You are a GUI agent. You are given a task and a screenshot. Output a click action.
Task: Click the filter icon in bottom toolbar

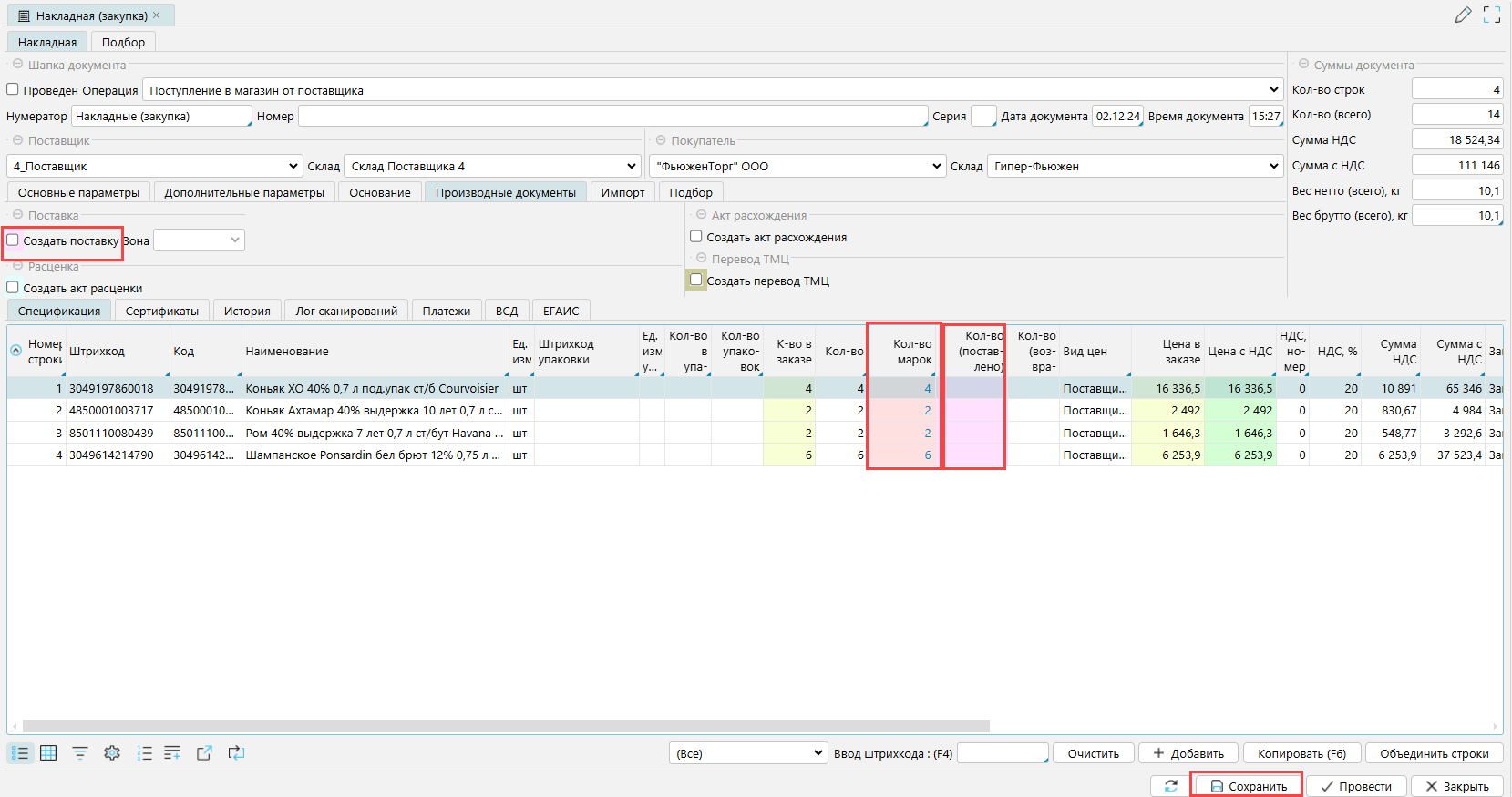point(80,753)
